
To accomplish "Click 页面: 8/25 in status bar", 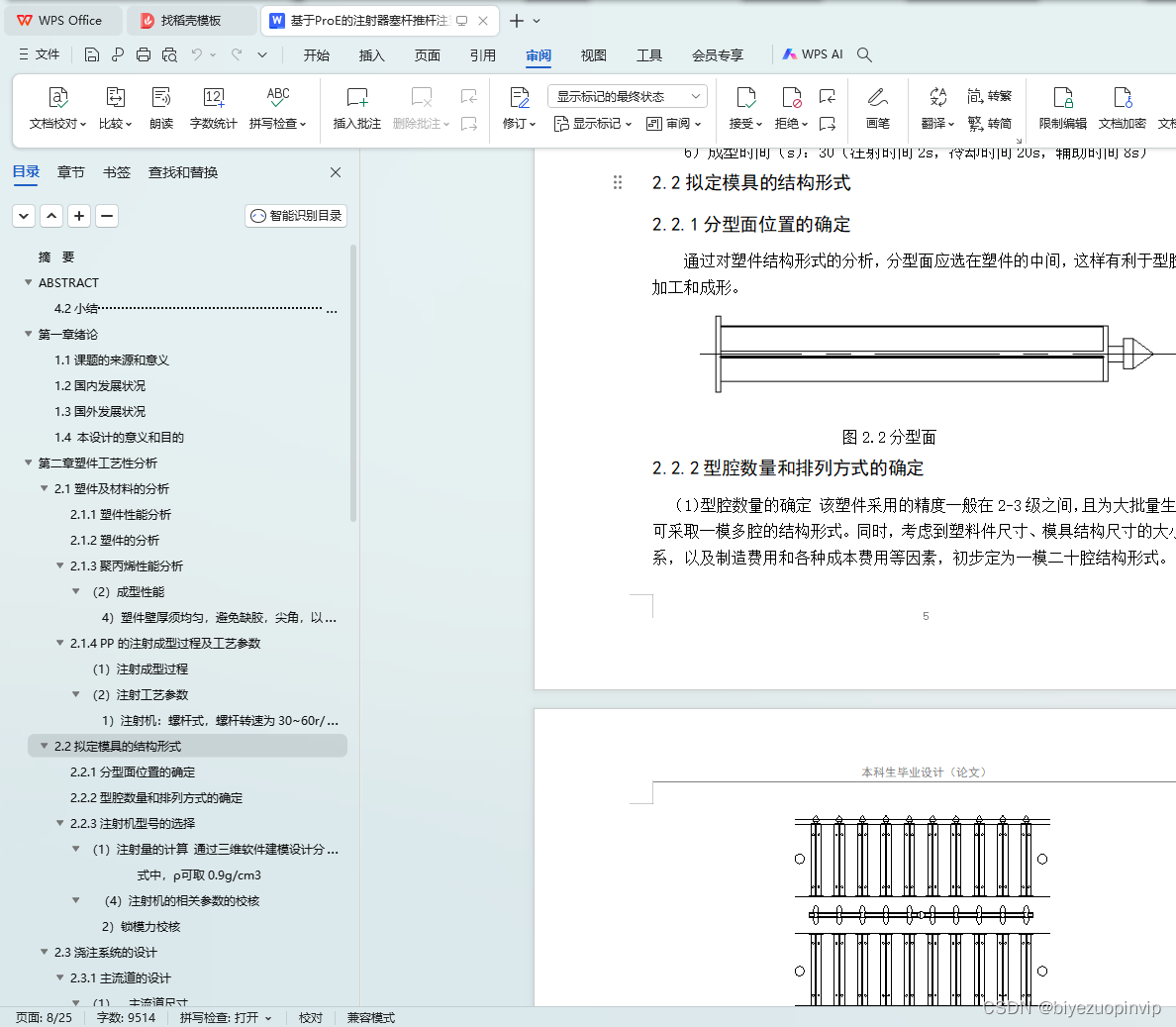I will 45,1018.
